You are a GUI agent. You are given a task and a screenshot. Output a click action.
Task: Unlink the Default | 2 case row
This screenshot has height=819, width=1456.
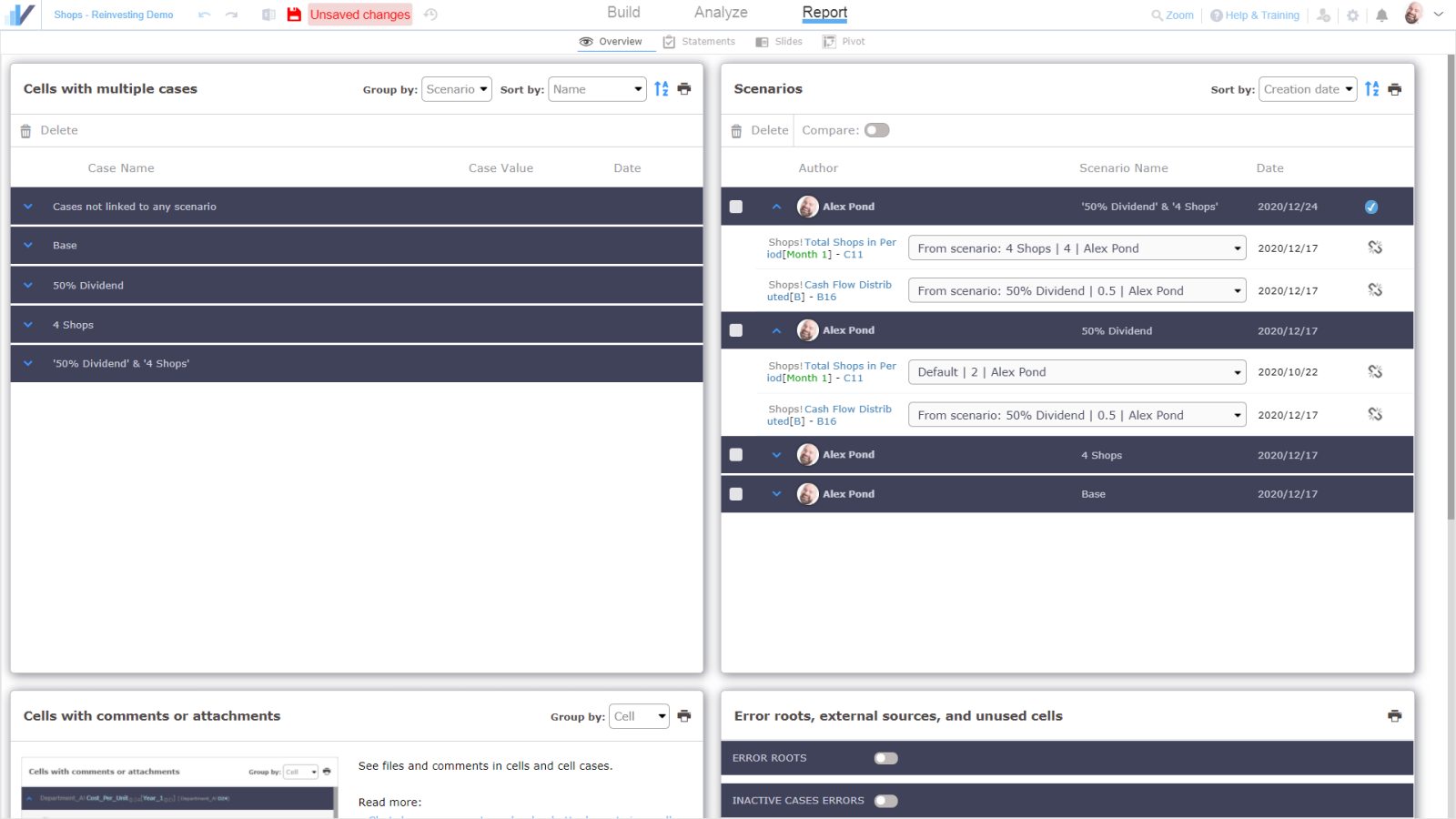[x=1375, y=371]
